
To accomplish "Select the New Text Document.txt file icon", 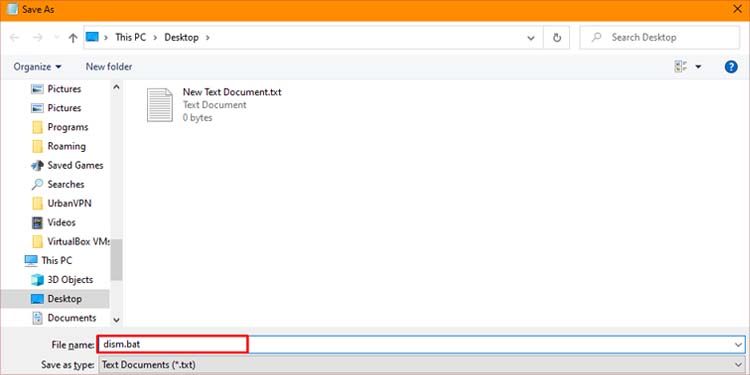I will (160, 105).
